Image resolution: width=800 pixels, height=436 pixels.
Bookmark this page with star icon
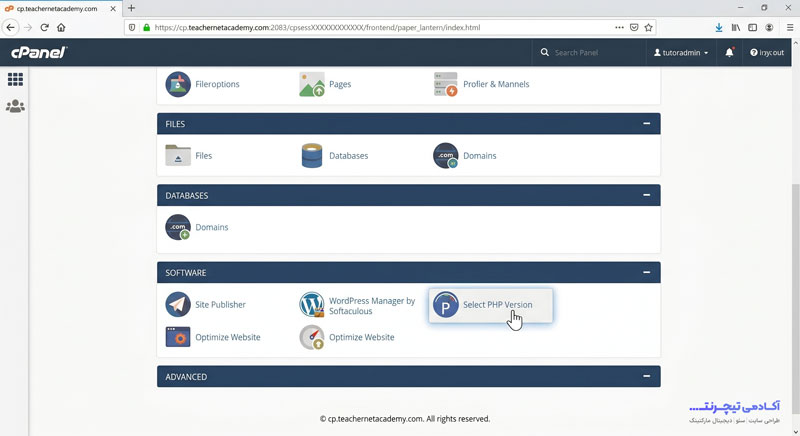[648, 28]
